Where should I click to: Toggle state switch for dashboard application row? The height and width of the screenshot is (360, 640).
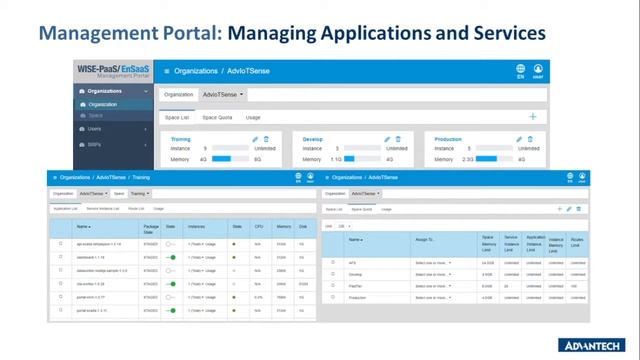[x=171, y=258]
